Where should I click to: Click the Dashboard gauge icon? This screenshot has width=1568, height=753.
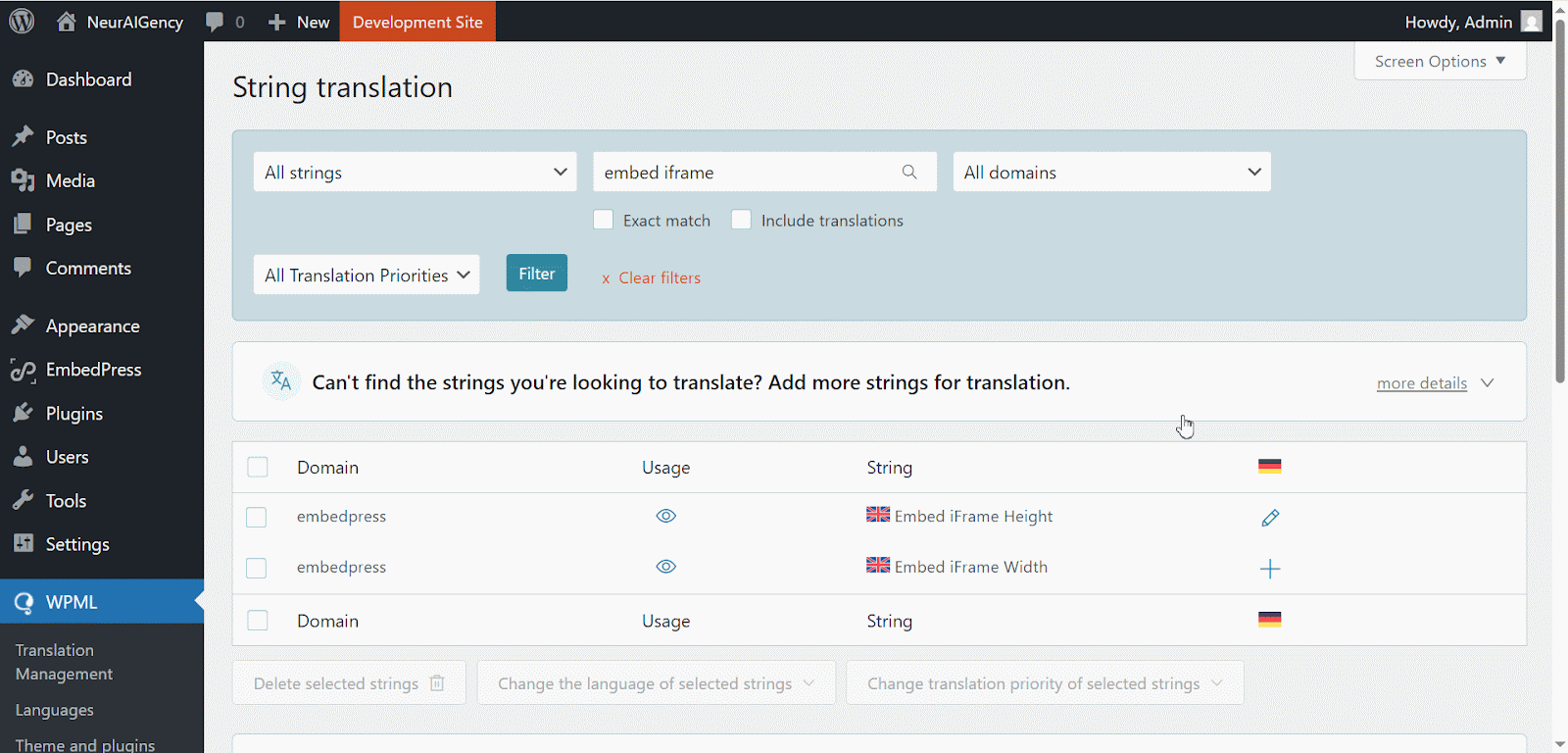coord(23,79)
